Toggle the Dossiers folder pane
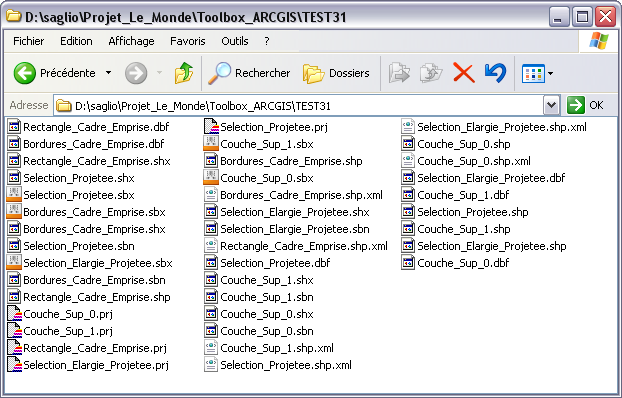The height and width of the screenshot is (398, 622). [336, 73]
